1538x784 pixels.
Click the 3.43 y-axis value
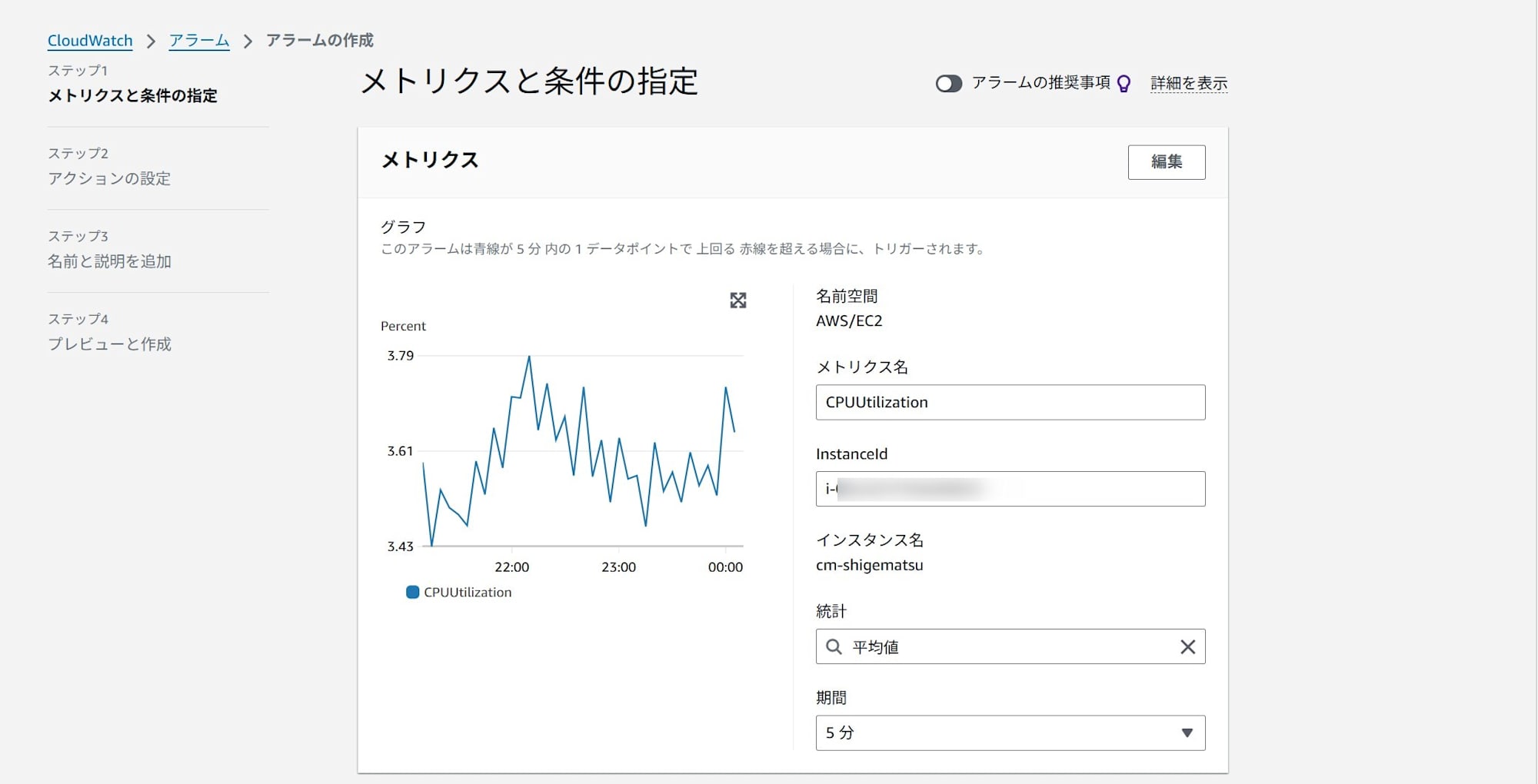(401, 546)
